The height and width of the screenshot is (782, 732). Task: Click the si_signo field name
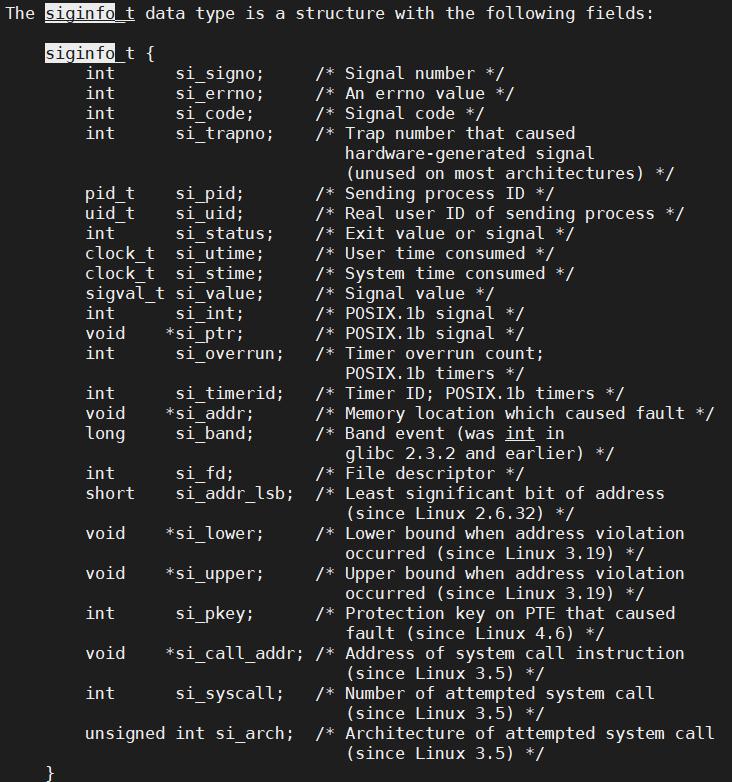tap(219, 74)
